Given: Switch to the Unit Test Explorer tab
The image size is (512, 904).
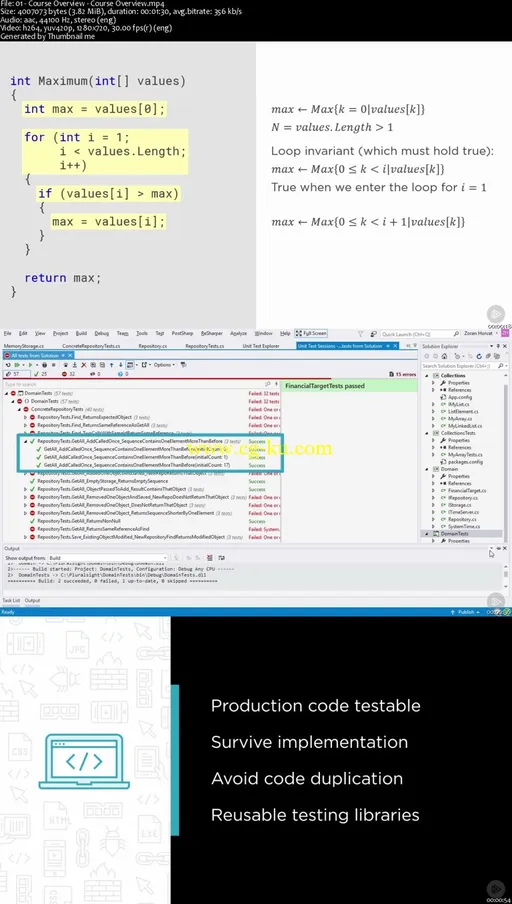Looking at the screenshot, I should click(x=261, y=346).
